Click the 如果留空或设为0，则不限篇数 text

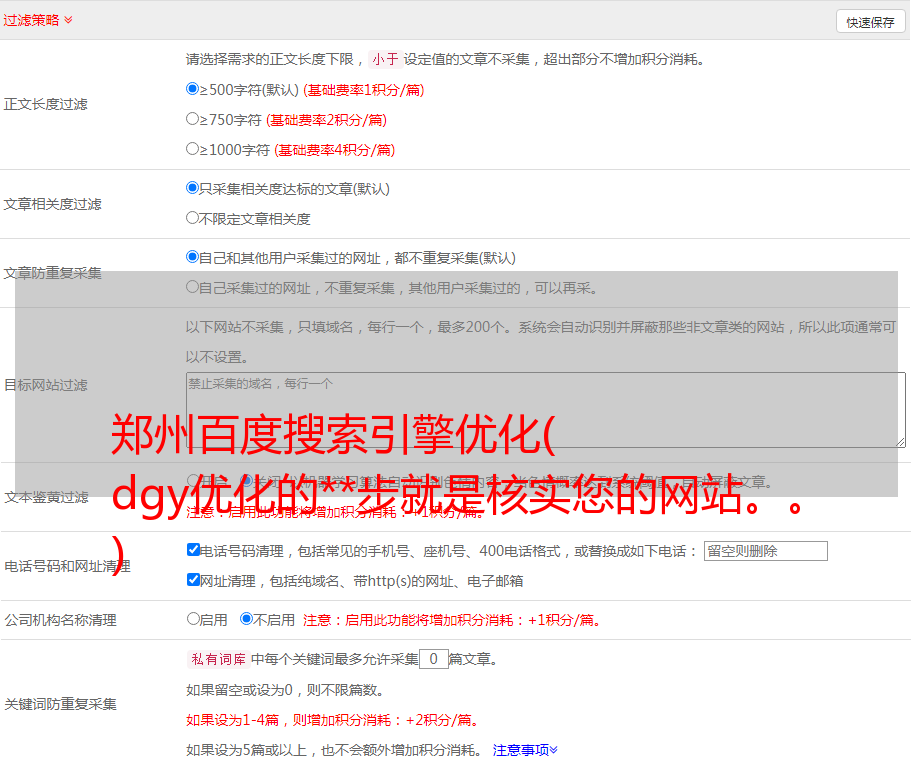point(285,691)
